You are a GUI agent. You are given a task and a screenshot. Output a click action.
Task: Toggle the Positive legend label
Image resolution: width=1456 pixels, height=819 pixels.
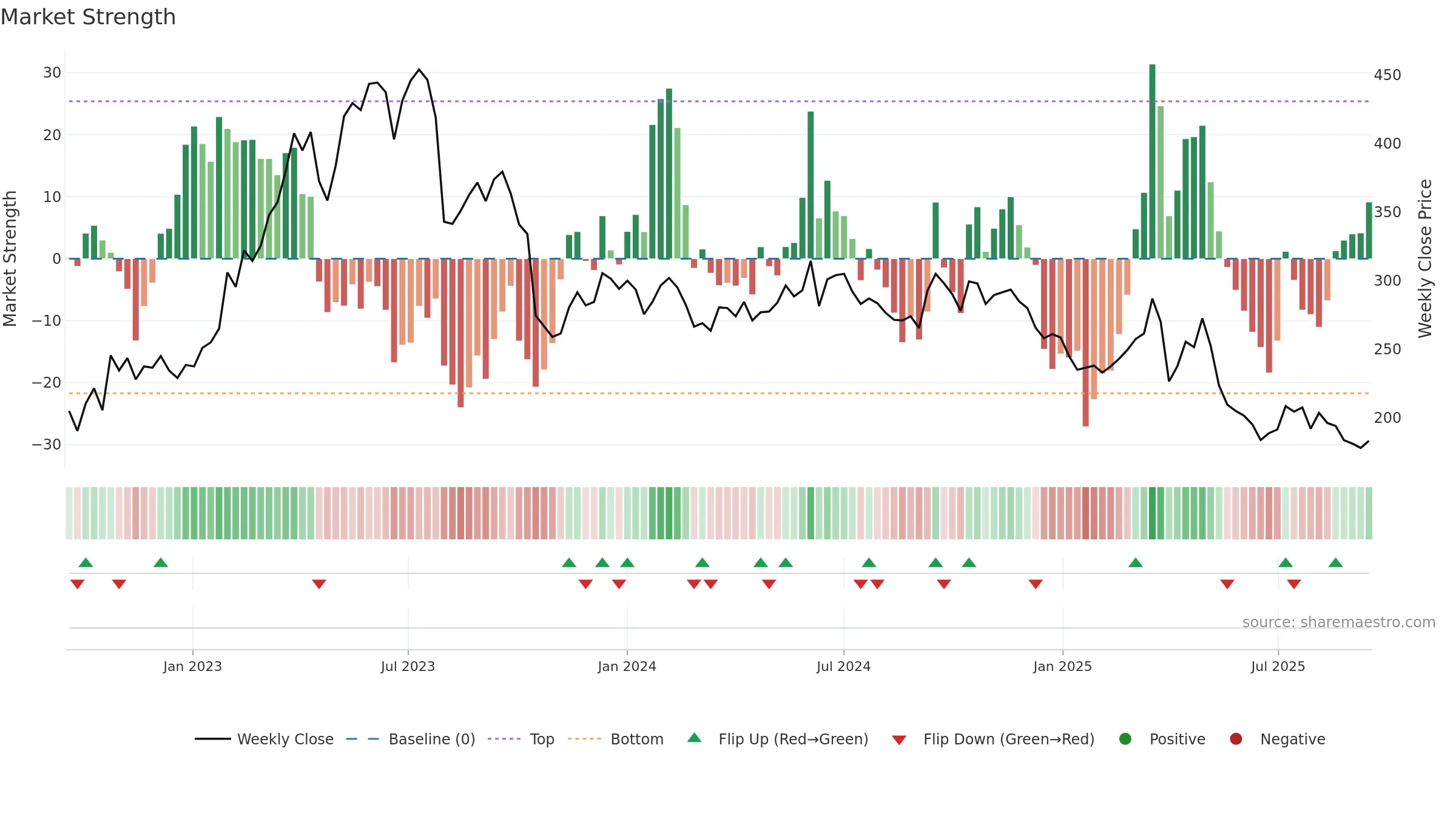pyautogui.click(x=1178, y=739)
